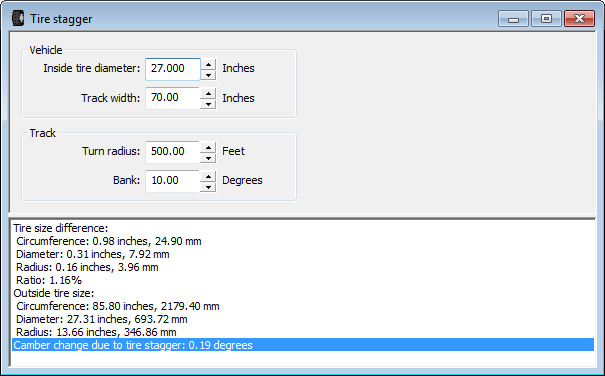Click the 'Degrees' unit label
The image size is (605, 376).
(242, 180)
